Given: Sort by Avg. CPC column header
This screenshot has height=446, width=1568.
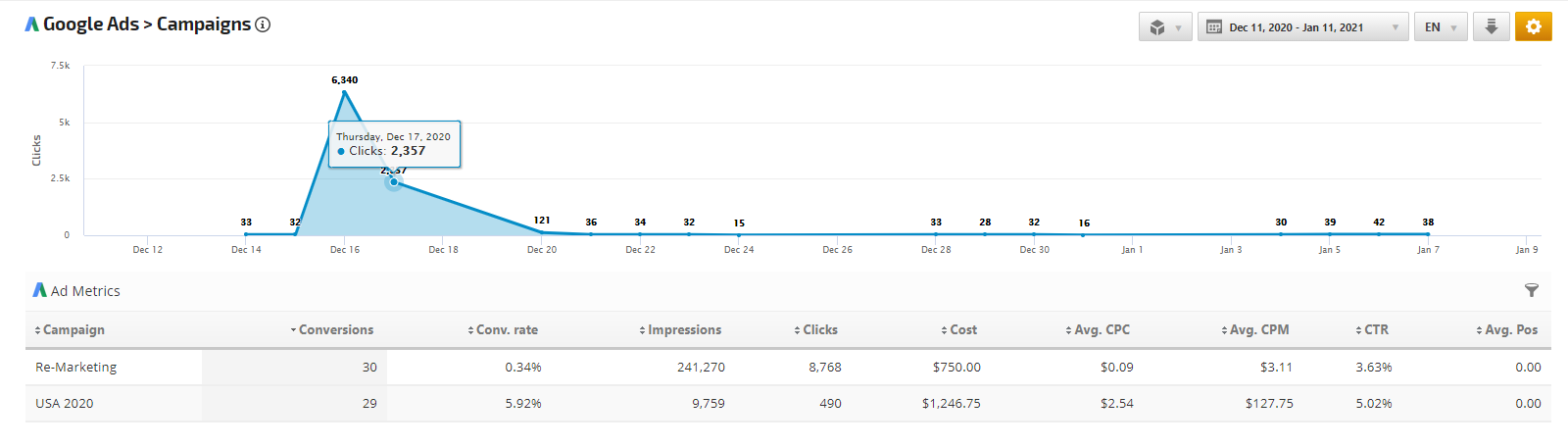Looking at the screenshot, I should coord(1102,330).
